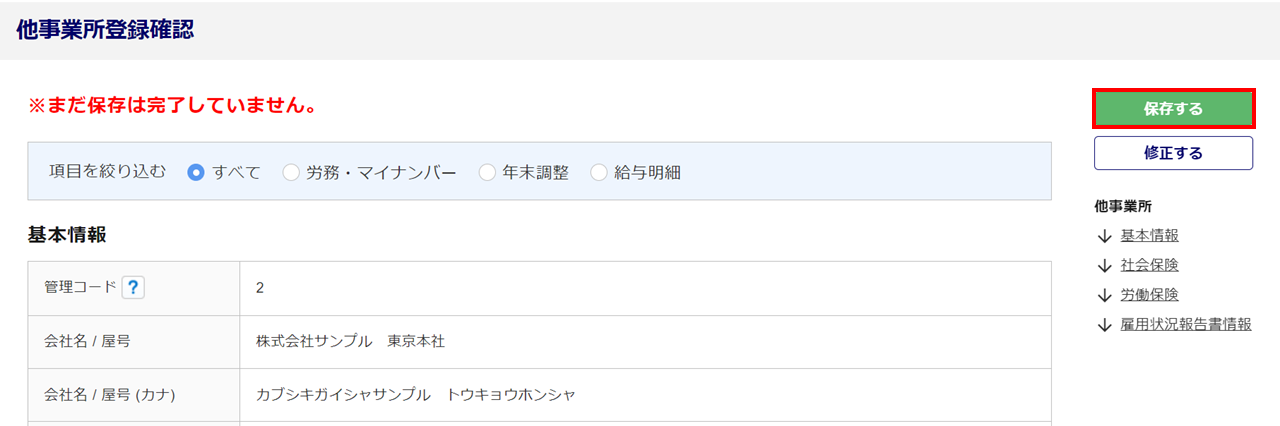Click the kana value カブシキガイシャサンプル トウキョウホンシャ
The width and height of the screenshot is (1280, 426).
415,395
